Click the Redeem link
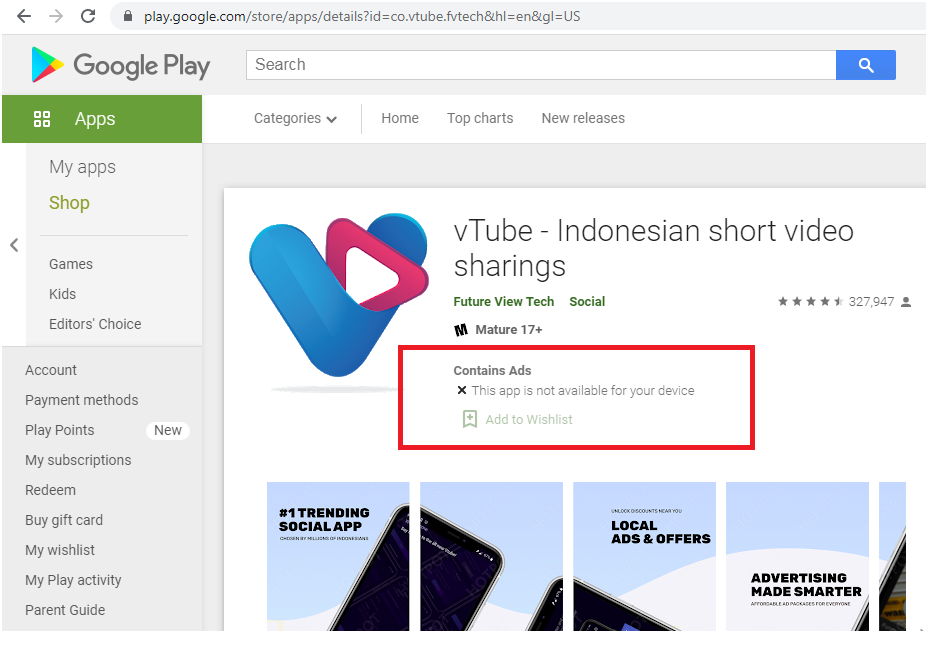Viewport: 926px width, 660px height. (x=50, y=490)
